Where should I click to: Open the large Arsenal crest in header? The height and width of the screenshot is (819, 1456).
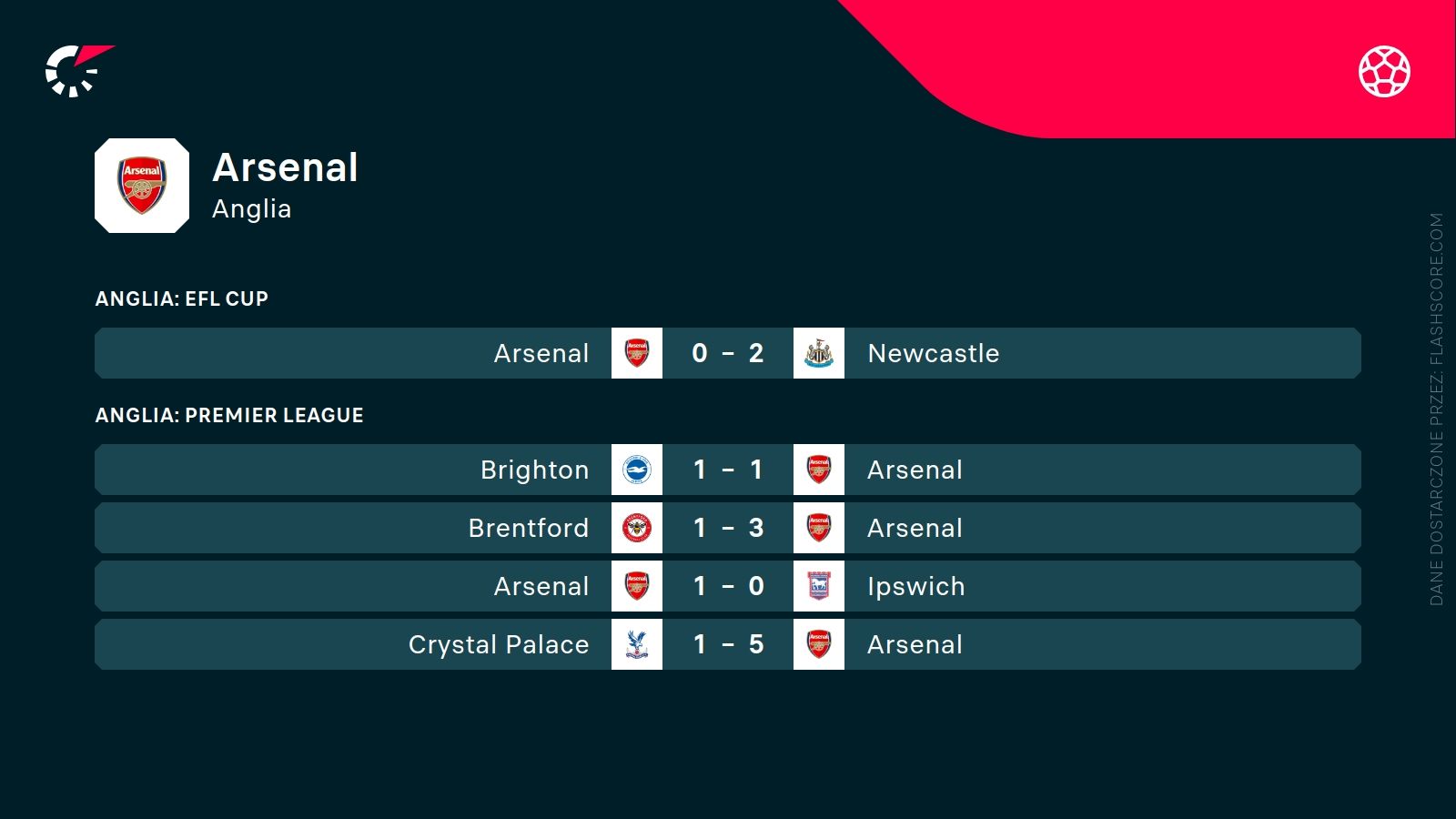pyautogui.click(x=142, y=186)
